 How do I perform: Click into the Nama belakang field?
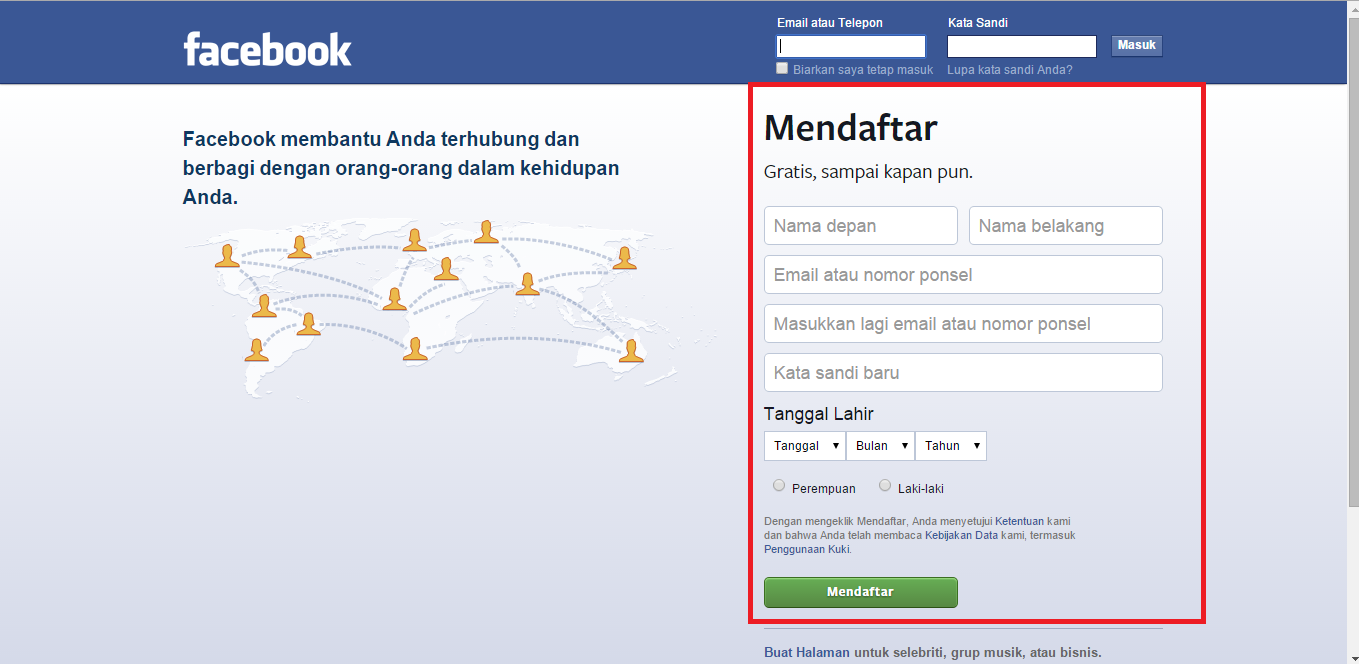1065,226
